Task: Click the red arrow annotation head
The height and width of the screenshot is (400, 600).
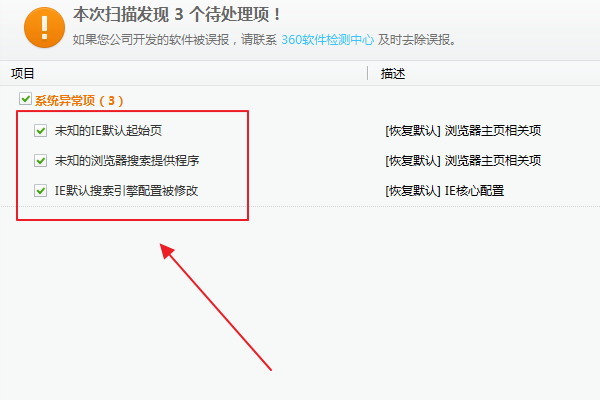Action: pyautogui.click(x=168, y=251)
